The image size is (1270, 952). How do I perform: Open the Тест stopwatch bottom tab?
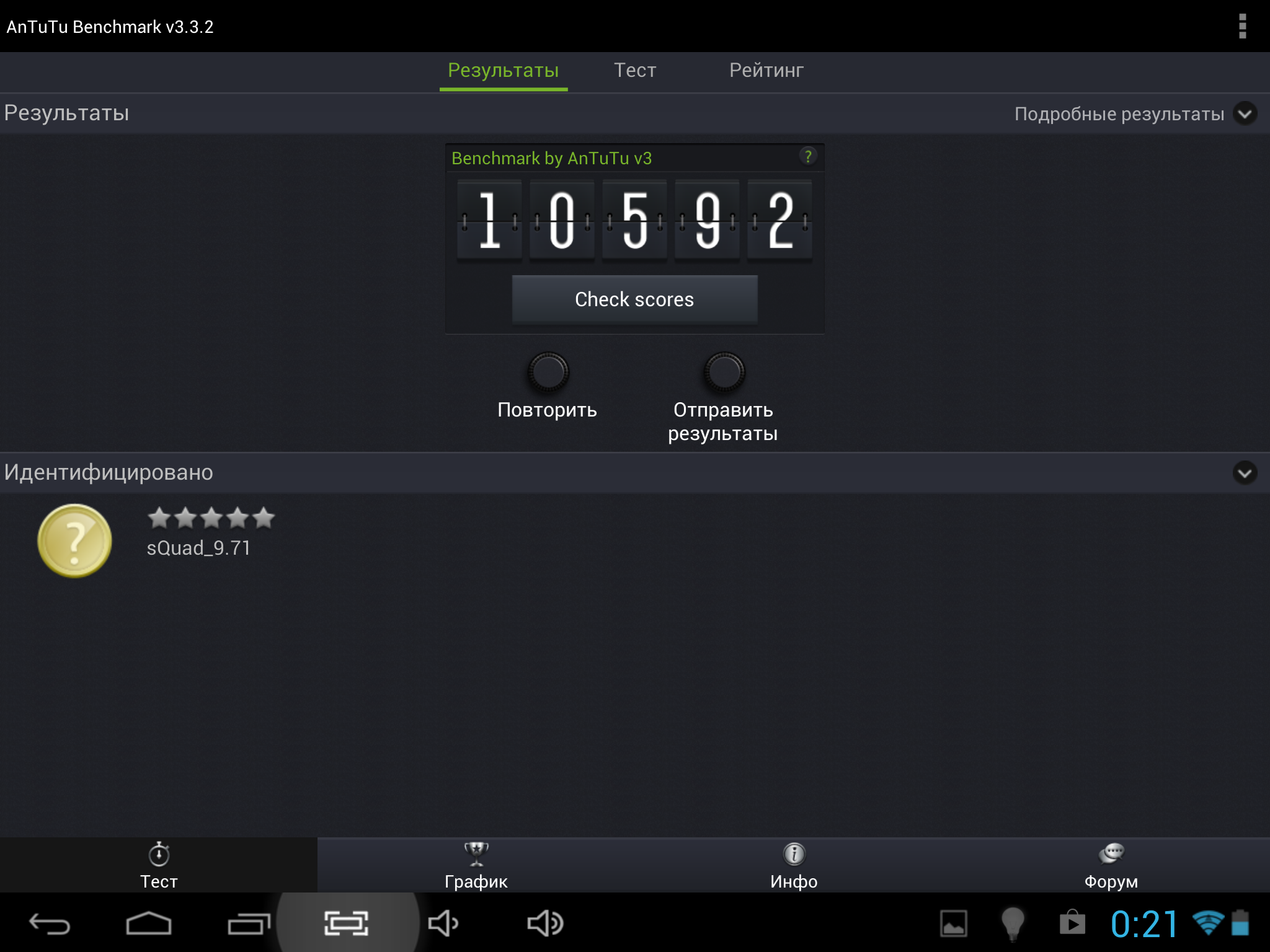pyautogui.click(x=159, y=865)
